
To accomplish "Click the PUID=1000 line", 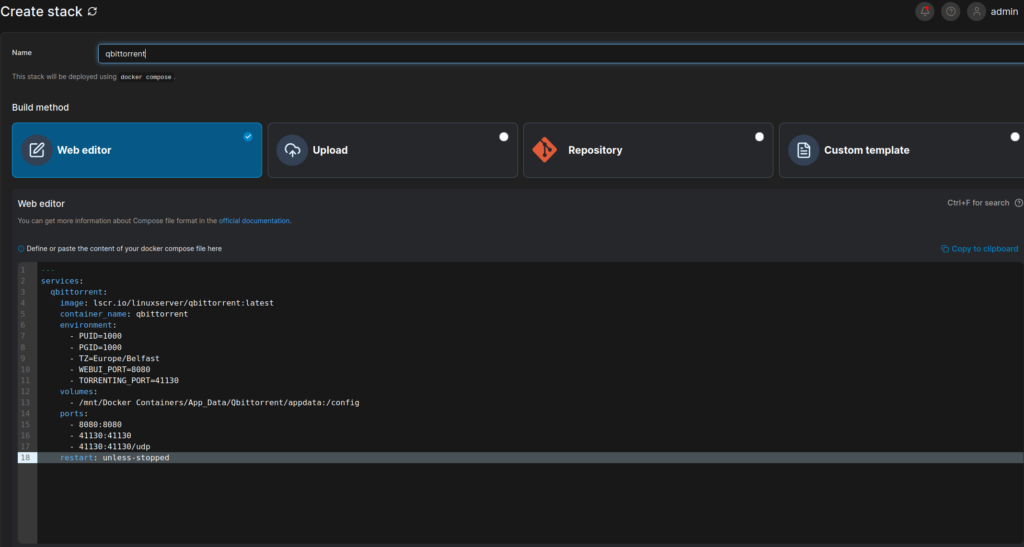I will (x=96, y=336).
